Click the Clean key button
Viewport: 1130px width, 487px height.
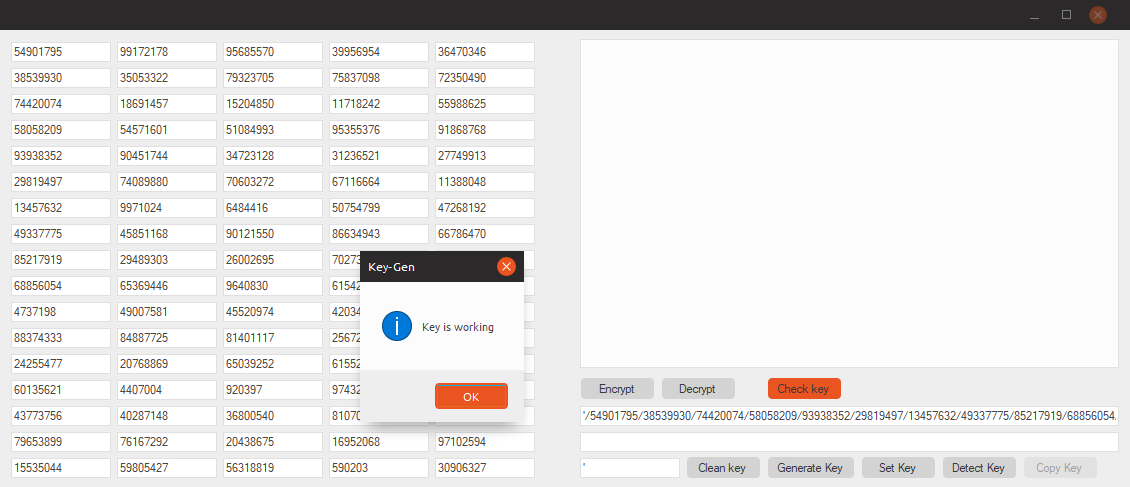click(723, 468)
